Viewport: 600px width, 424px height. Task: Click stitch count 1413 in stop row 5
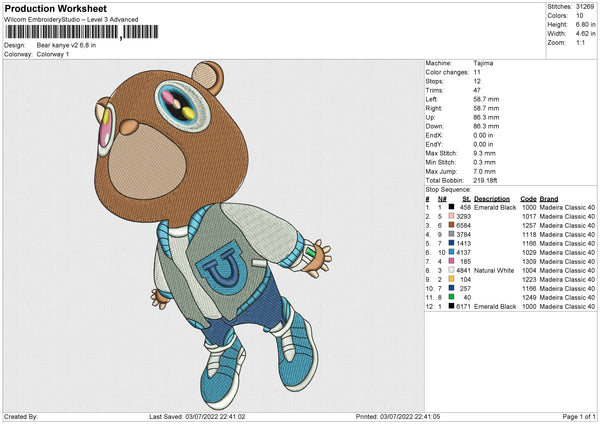pyautogui.click(x=464, y=243)
